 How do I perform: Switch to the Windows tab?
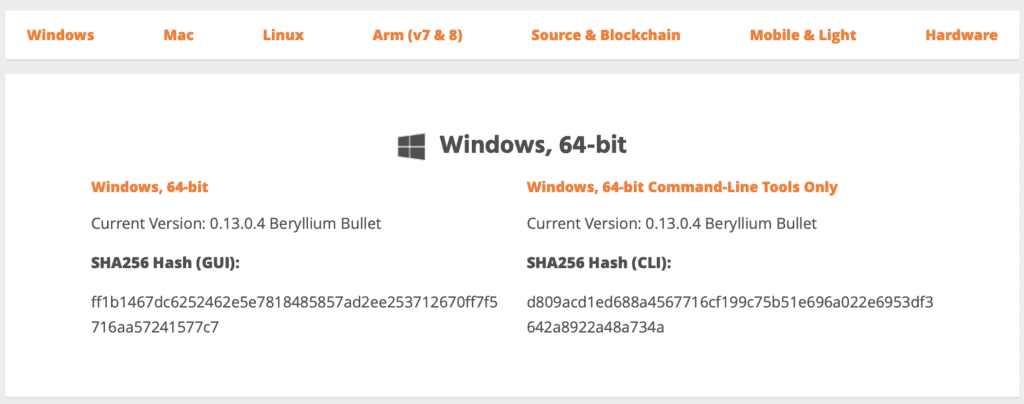(61, 35)
